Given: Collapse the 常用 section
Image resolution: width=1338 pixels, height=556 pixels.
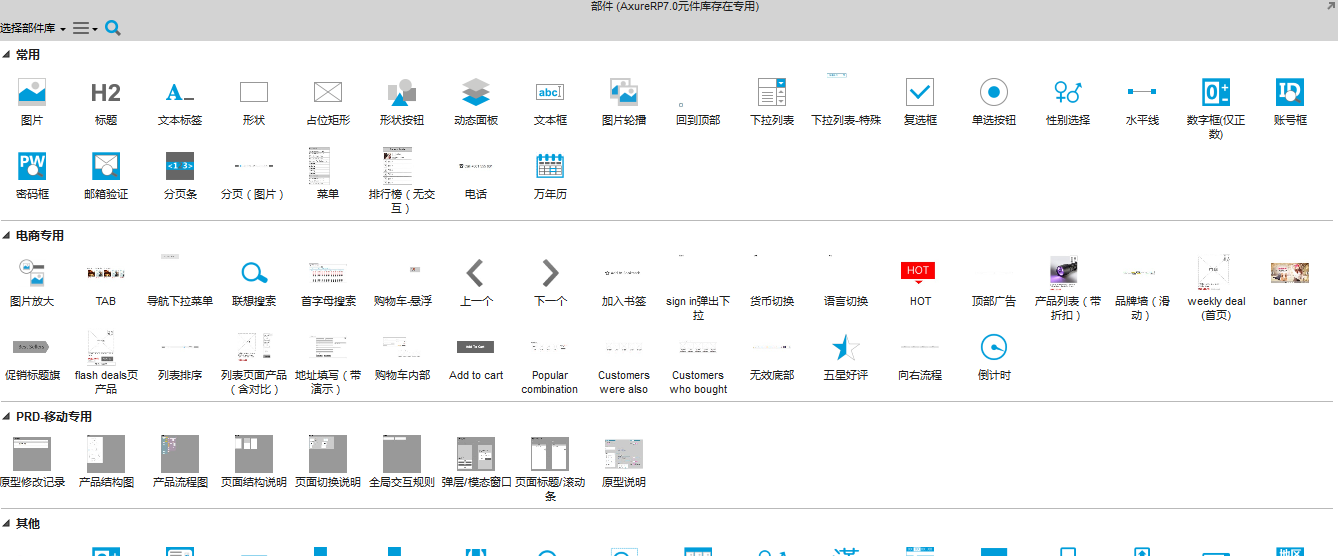Looking at the screenshot, I should 7,55.
